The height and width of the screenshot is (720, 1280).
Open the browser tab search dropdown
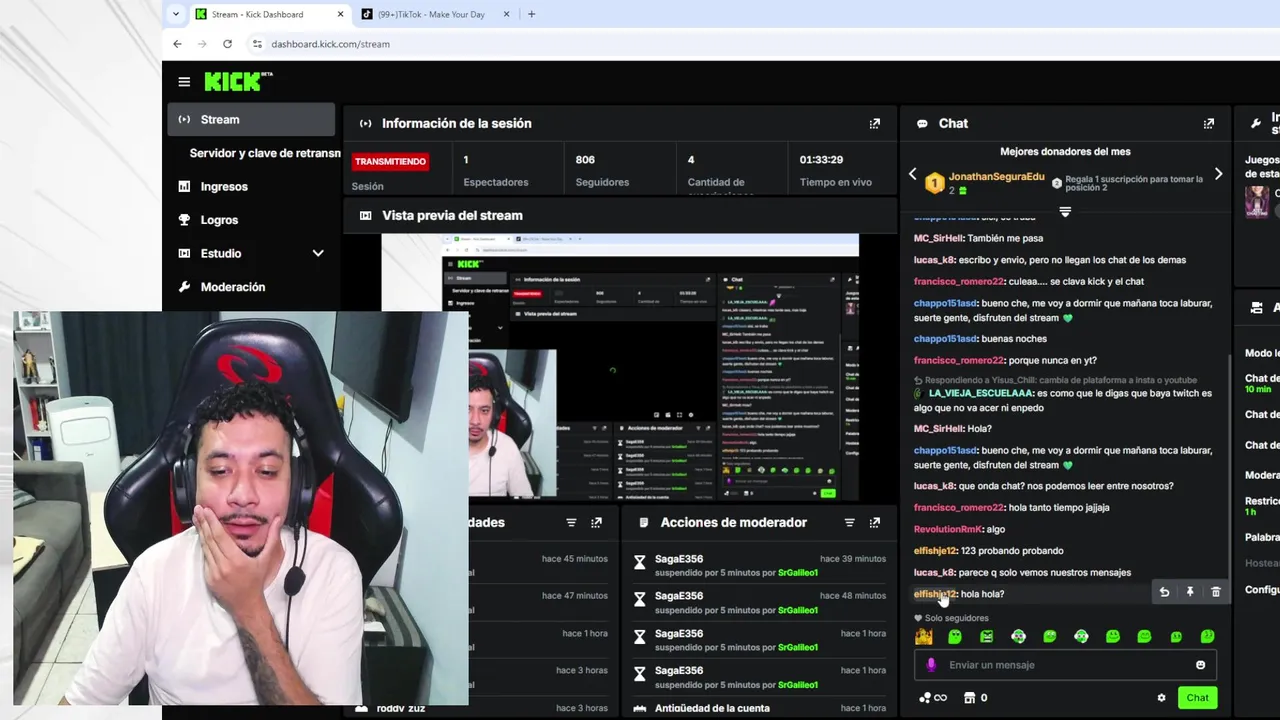pyautogui.click(x=176, y=14)
